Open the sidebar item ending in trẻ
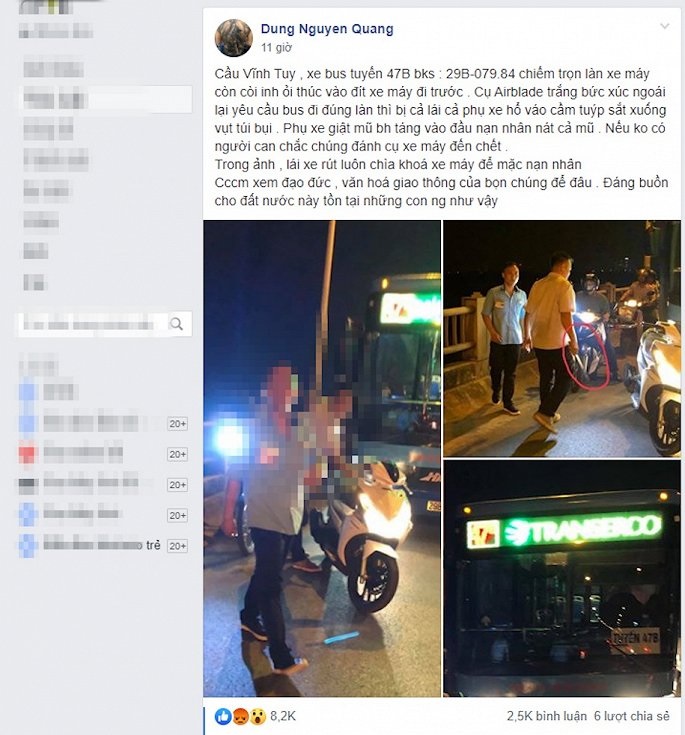 pyautogui.click(x=102, y=545)
